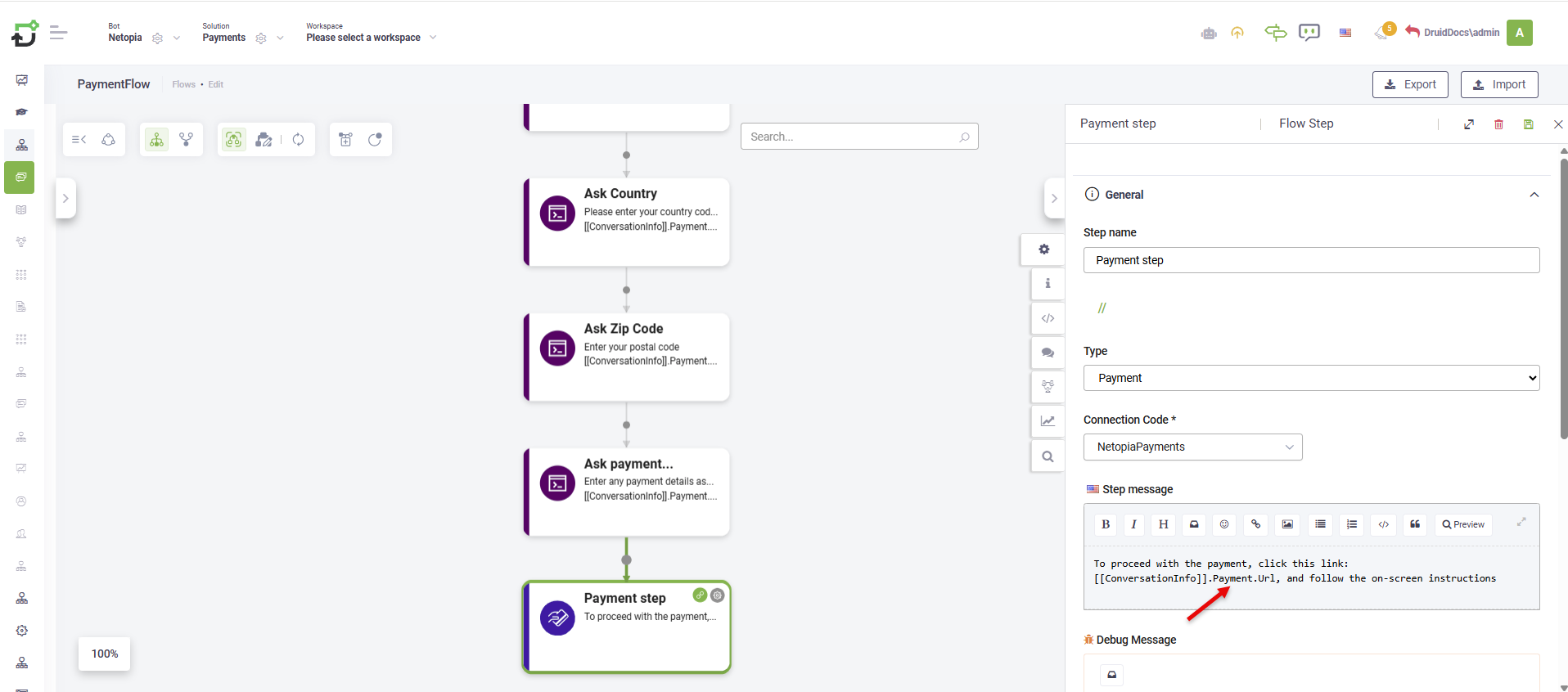The width and height of the screenshot is (1568, 692).
Task: Go to Flows breadcrumb
Action: click(183, 84)
